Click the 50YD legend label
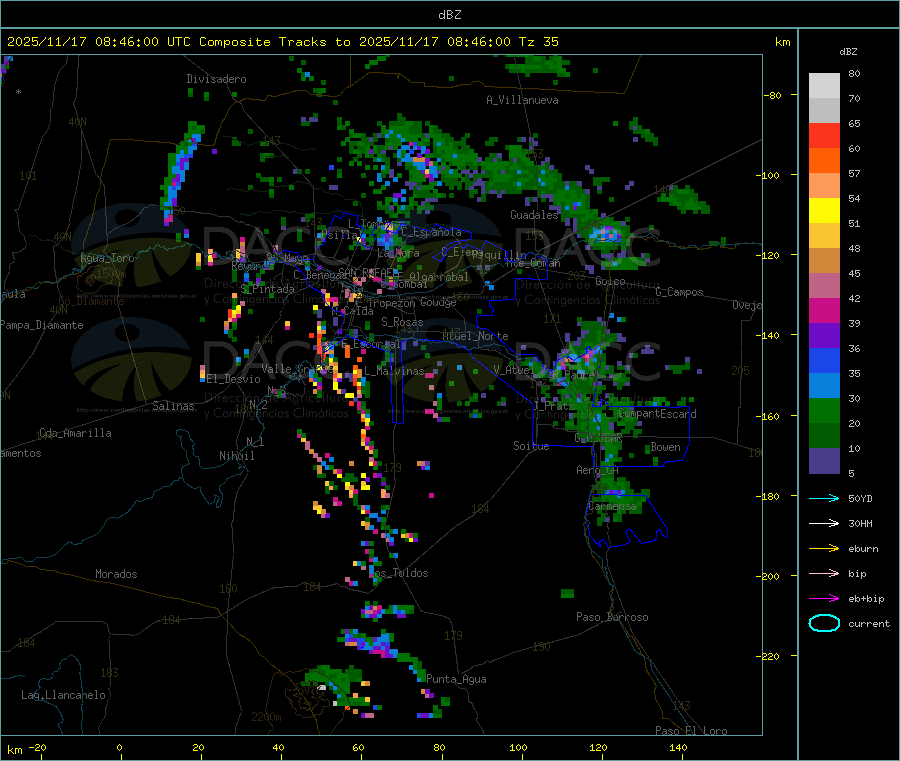Image resolution: width=900 pixels, height=761 pixels. pos(860,499)
